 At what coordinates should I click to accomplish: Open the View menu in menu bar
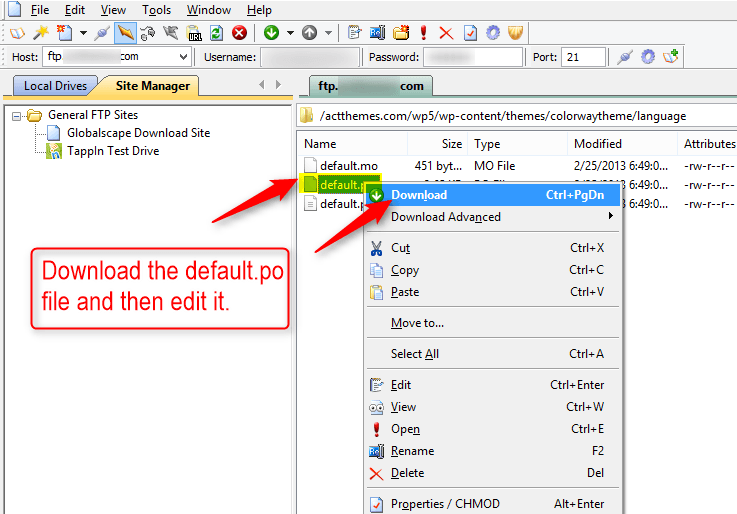(x=113, y=10)
